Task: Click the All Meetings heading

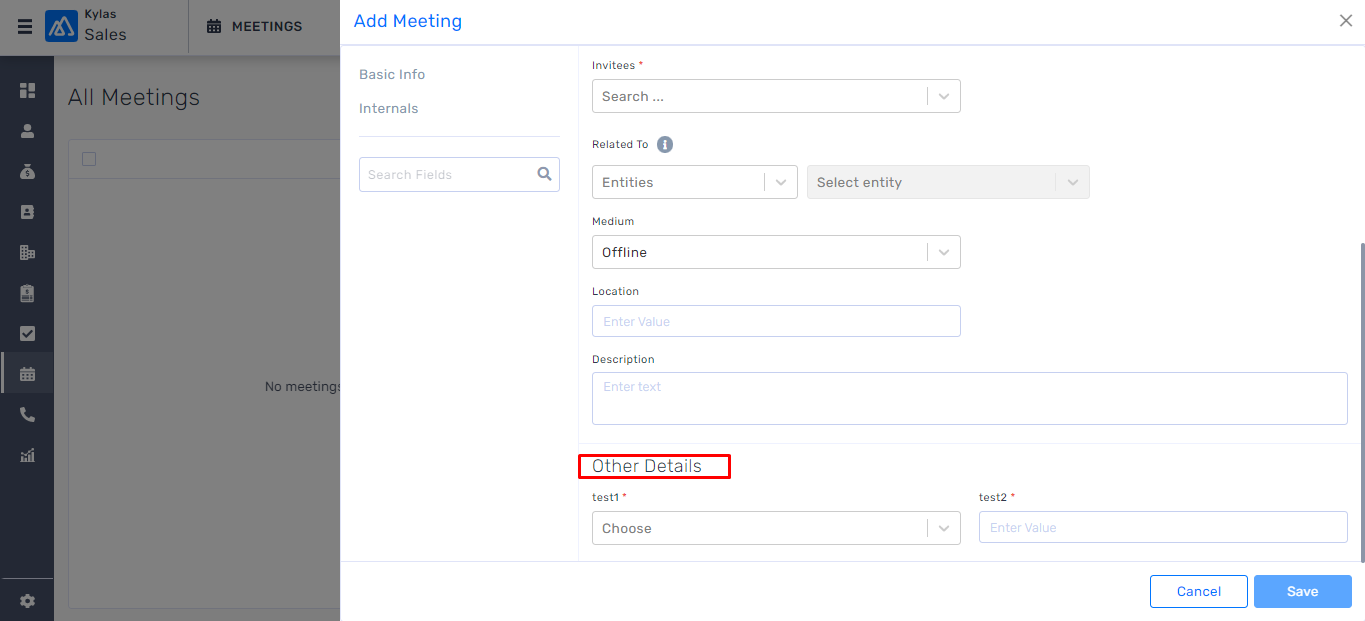Action: tap(134, 97)
